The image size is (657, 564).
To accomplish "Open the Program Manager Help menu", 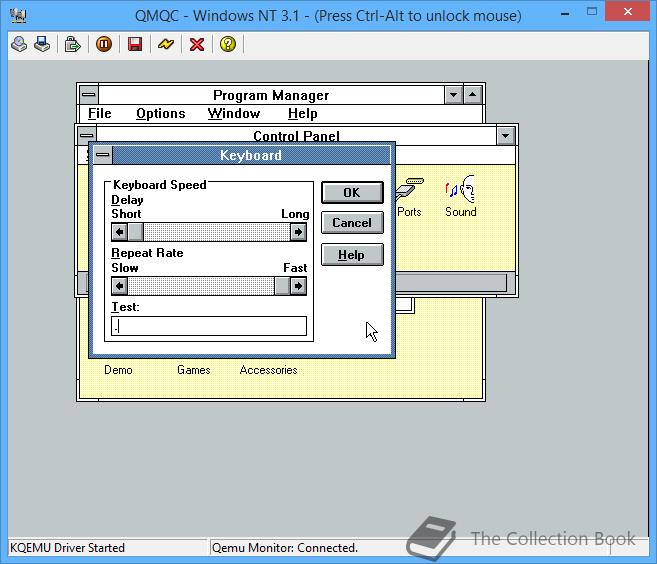I will (x=303, y=114).
